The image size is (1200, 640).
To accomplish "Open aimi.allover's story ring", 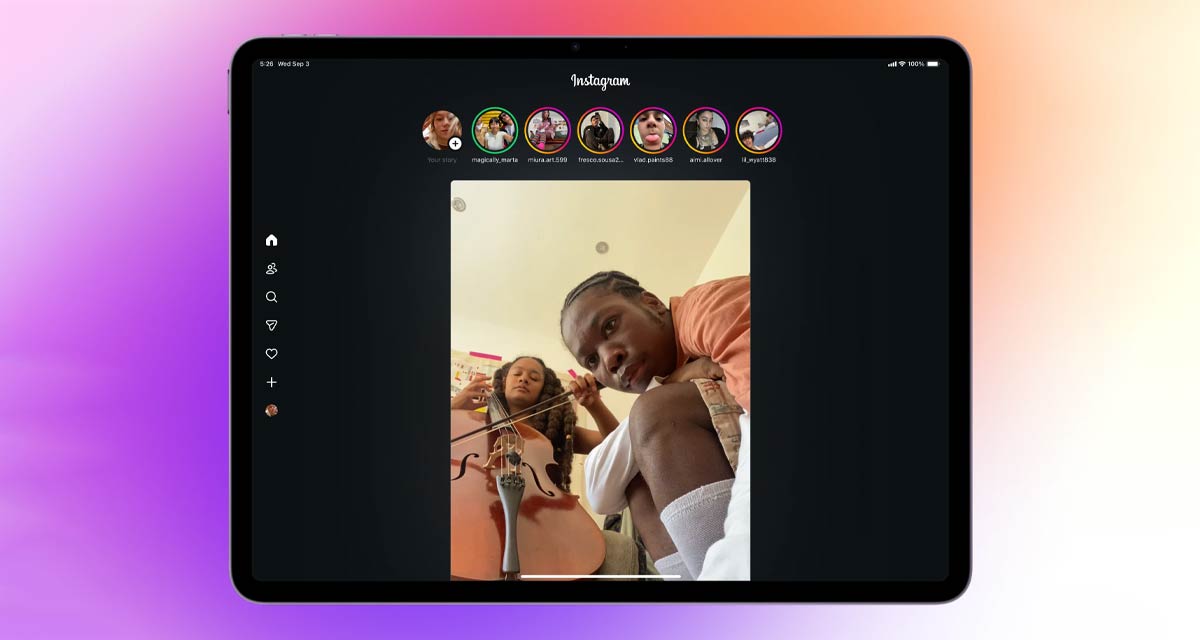I will (706, 130).
